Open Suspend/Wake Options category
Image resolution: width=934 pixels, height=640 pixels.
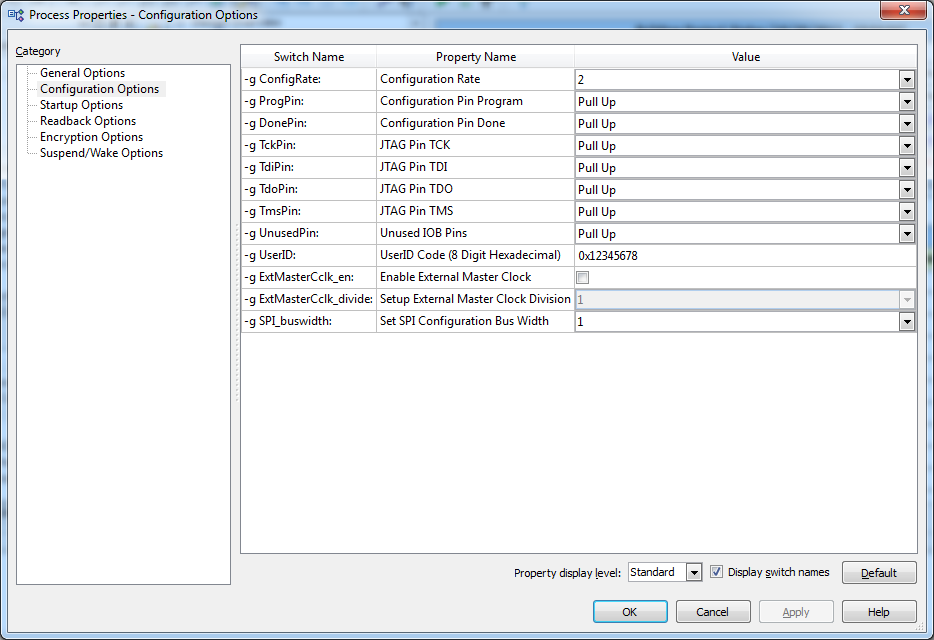[x=101, y=153]
